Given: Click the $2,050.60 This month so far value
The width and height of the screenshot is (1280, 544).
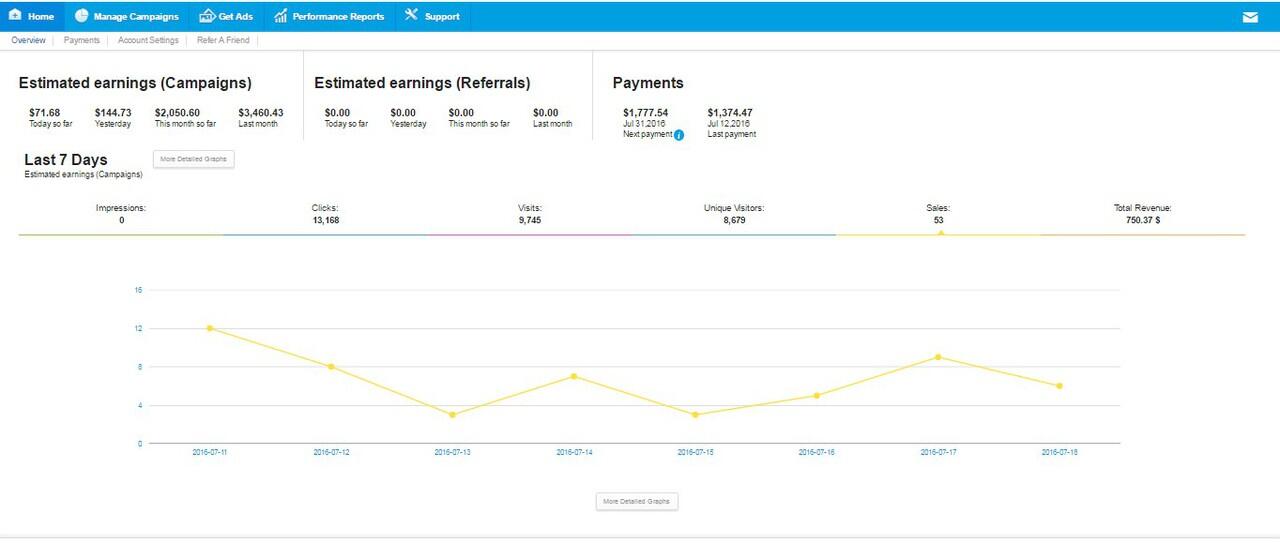Looking at the screenshot, I should [x=178, y=113].
